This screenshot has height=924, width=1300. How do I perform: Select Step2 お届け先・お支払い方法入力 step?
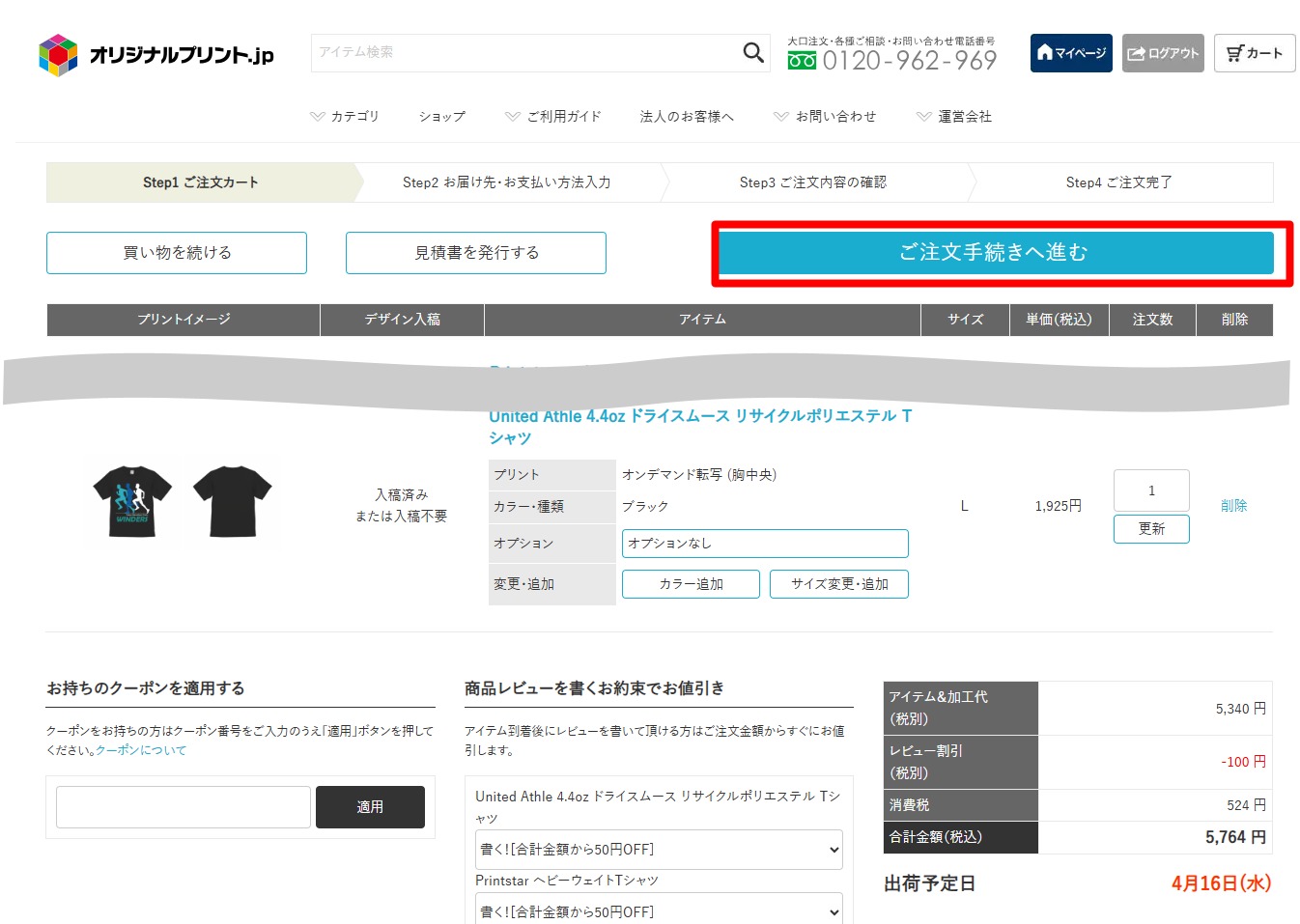(x=507, y=182)
